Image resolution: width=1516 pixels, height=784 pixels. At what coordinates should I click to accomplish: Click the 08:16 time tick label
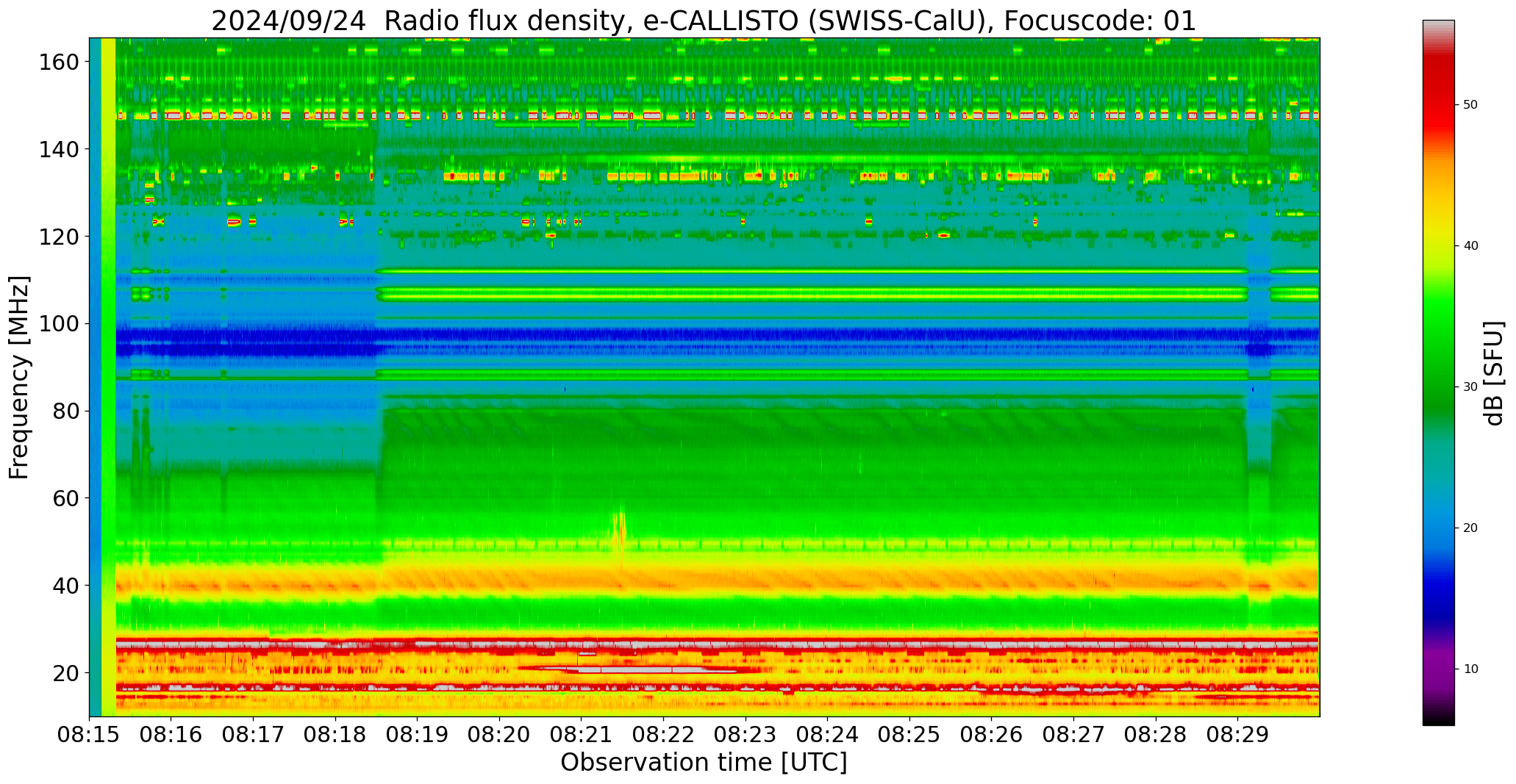171,735
